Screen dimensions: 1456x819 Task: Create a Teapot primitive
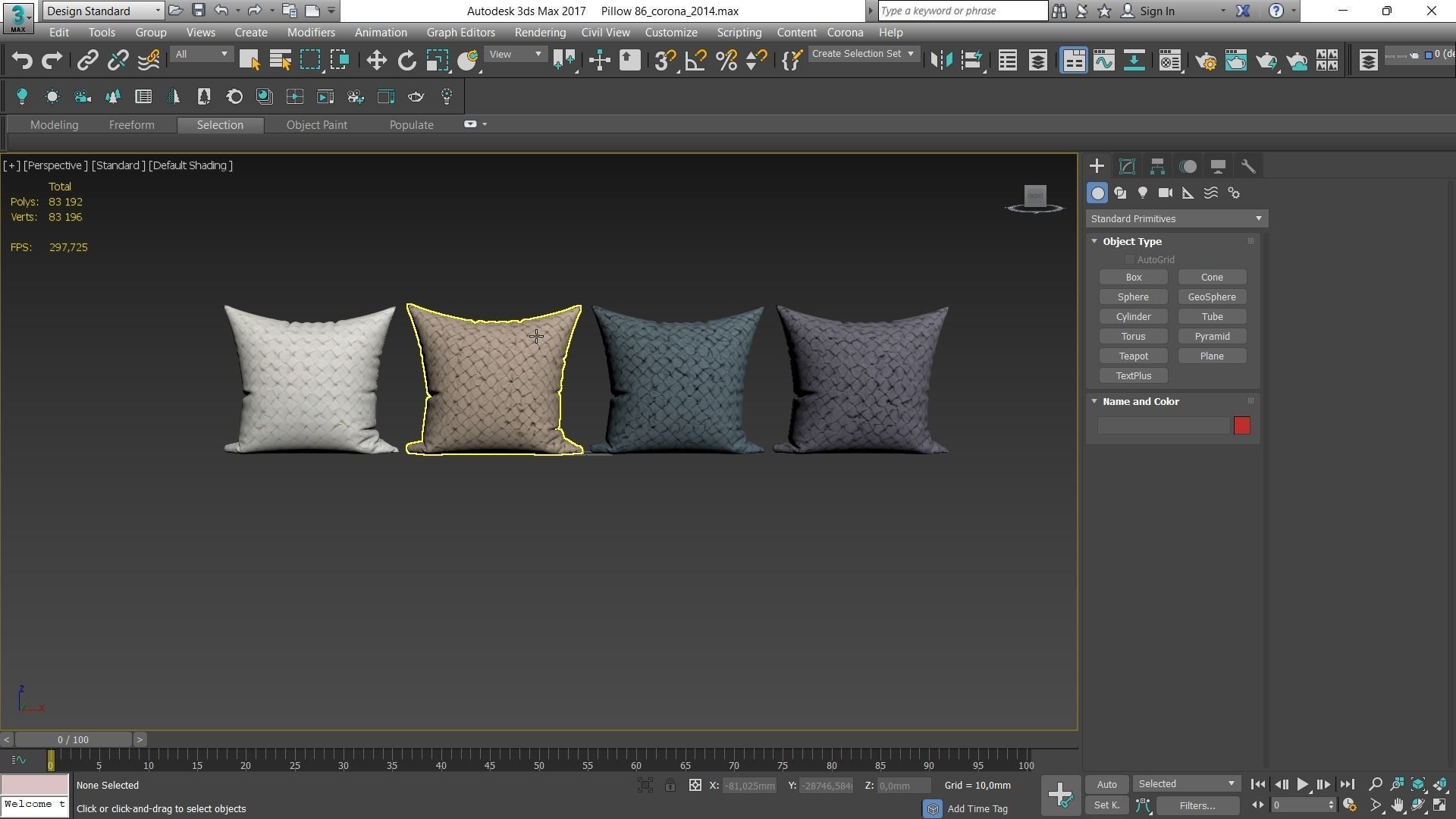1134,356
